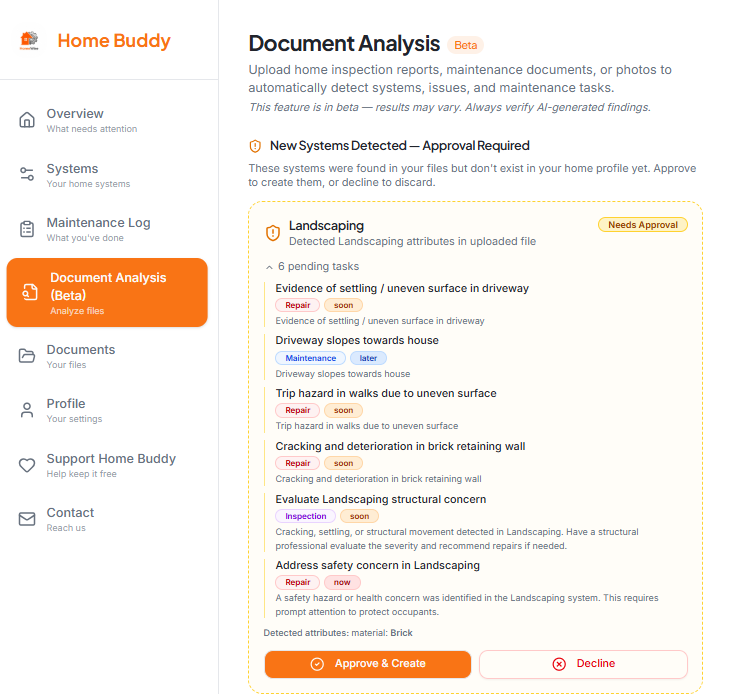Click soon tag under settling driveway task

(344, 305)
